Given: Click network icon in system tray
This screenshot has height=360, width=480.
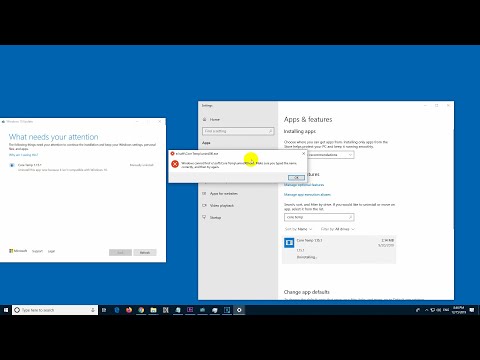Looking at the screenshot, I should [433, 310].
